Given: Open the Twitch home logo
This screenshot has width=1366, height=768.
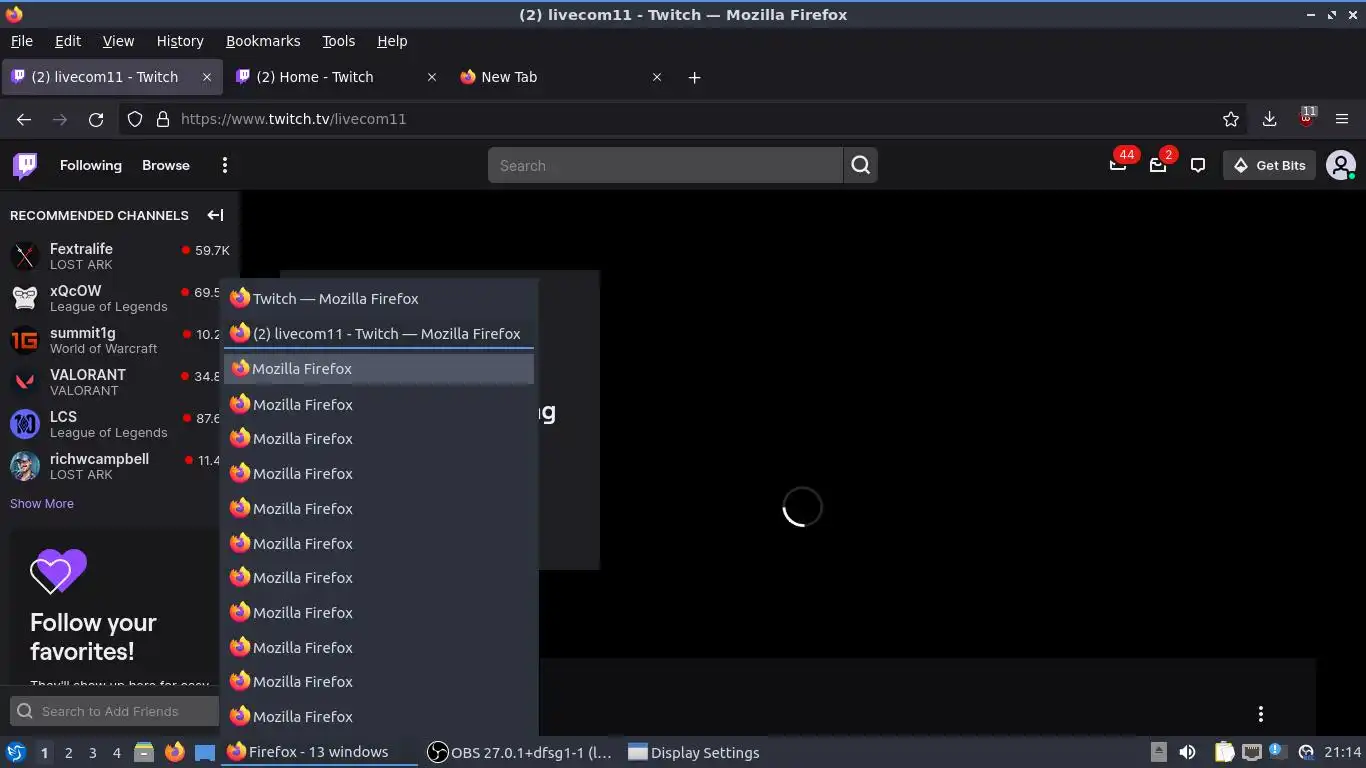Looking at the screenshot, I should [25, 166].
